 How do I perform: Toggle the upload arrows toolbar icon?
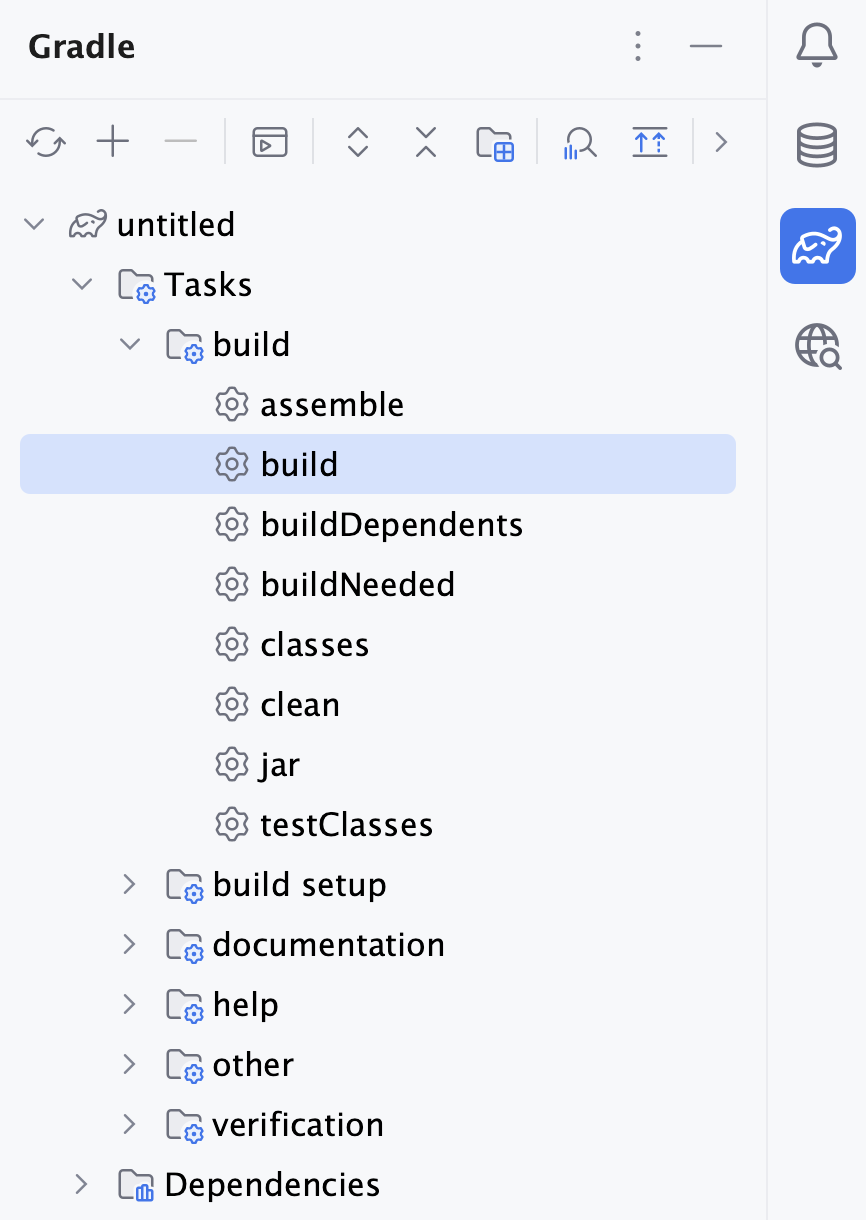click(x=650, y=142)
